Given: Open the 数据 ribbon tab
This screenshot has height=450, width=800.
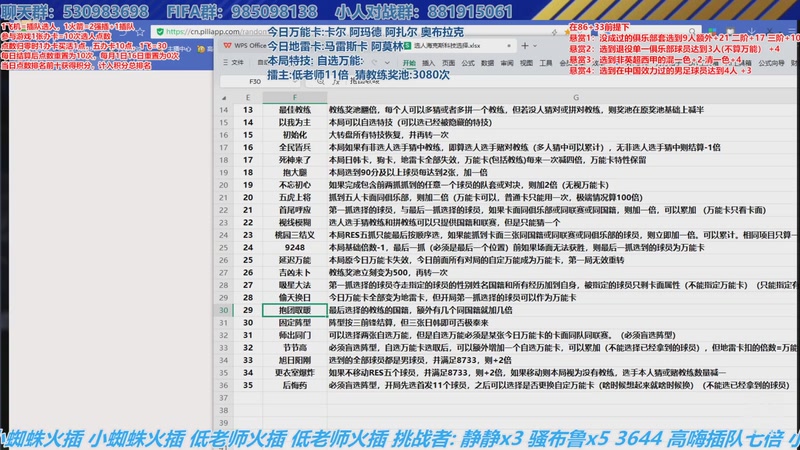Looking at the screenshot, I should point(487,63).
